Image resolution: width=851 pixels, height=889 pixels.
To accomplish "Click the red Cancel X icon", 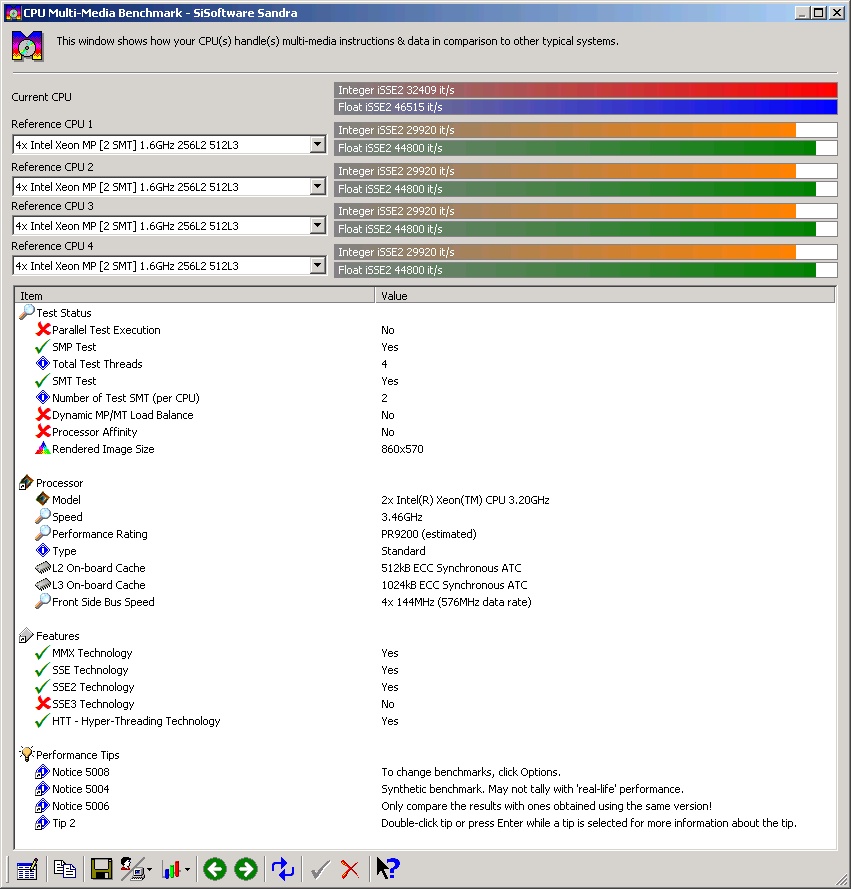I will click(x=350, y=869).
